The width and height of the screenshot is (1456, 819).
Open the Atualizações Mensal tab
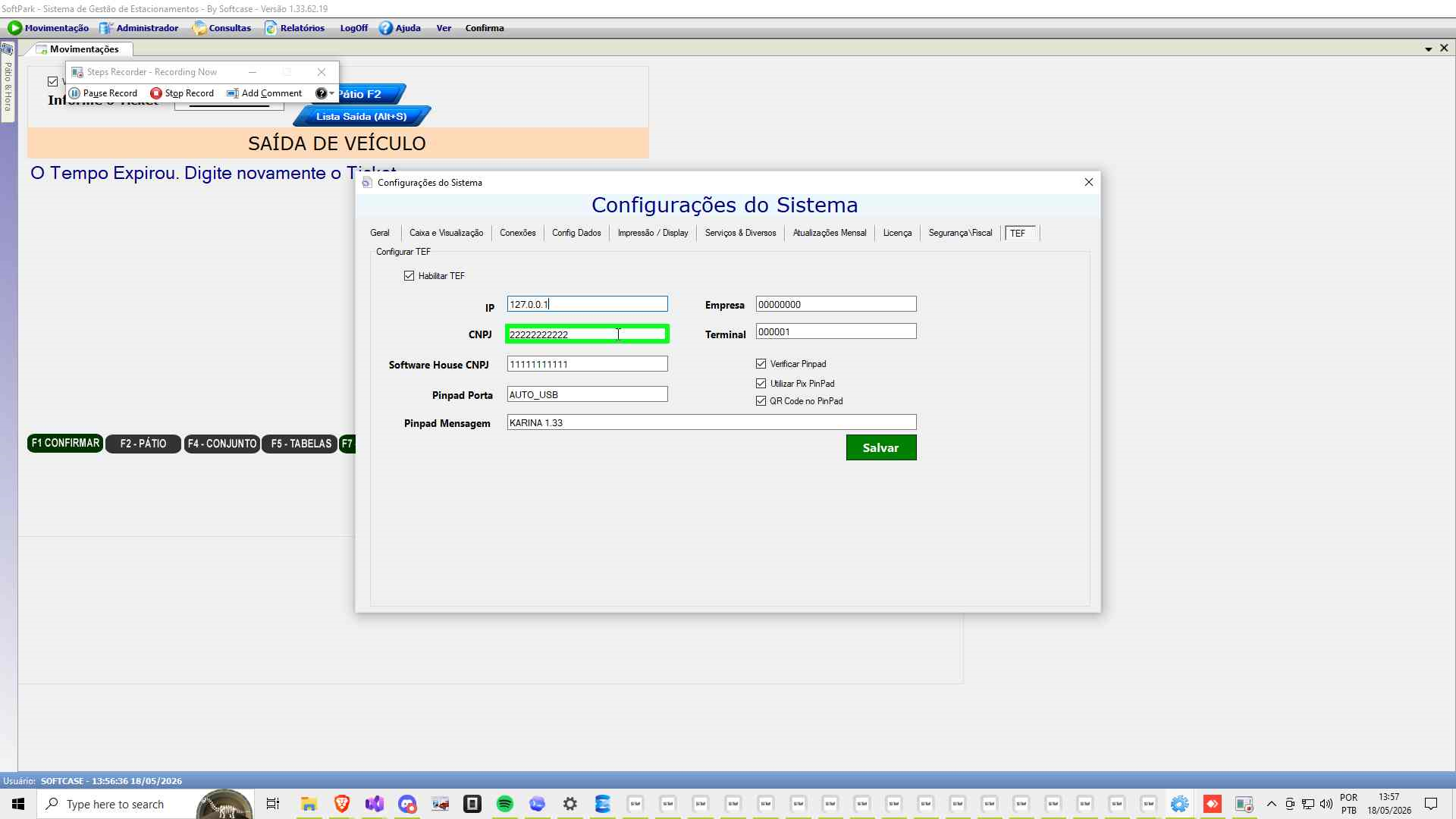click(830, 233)
